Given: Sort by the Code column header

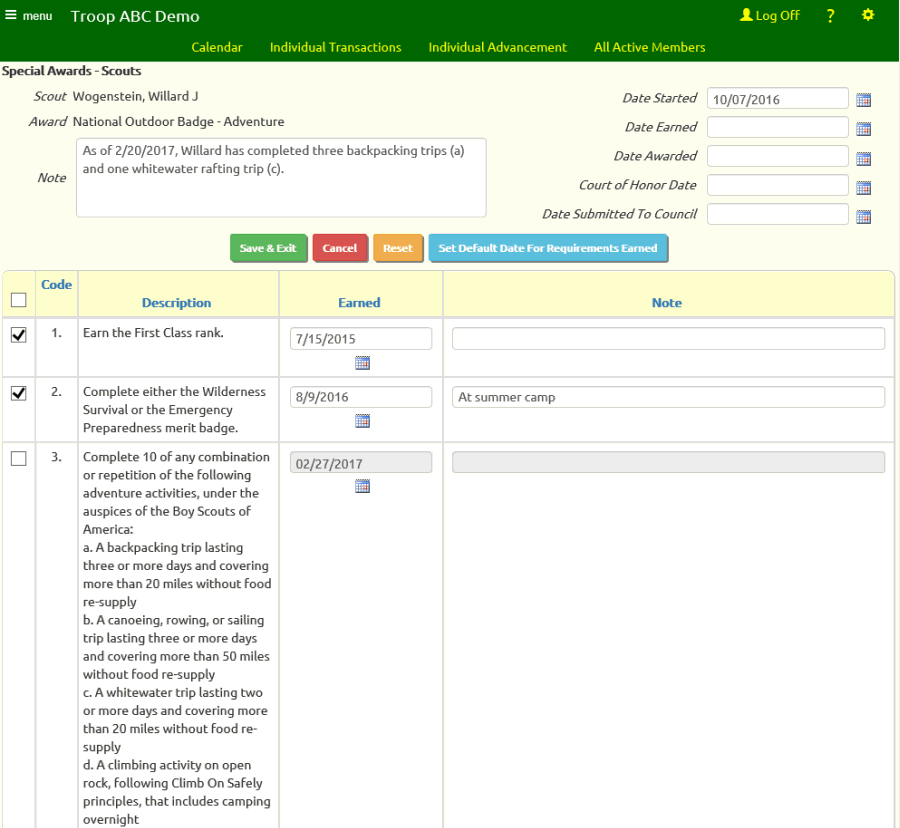Looking at the screenshot, I should click(x=56, y=285).
